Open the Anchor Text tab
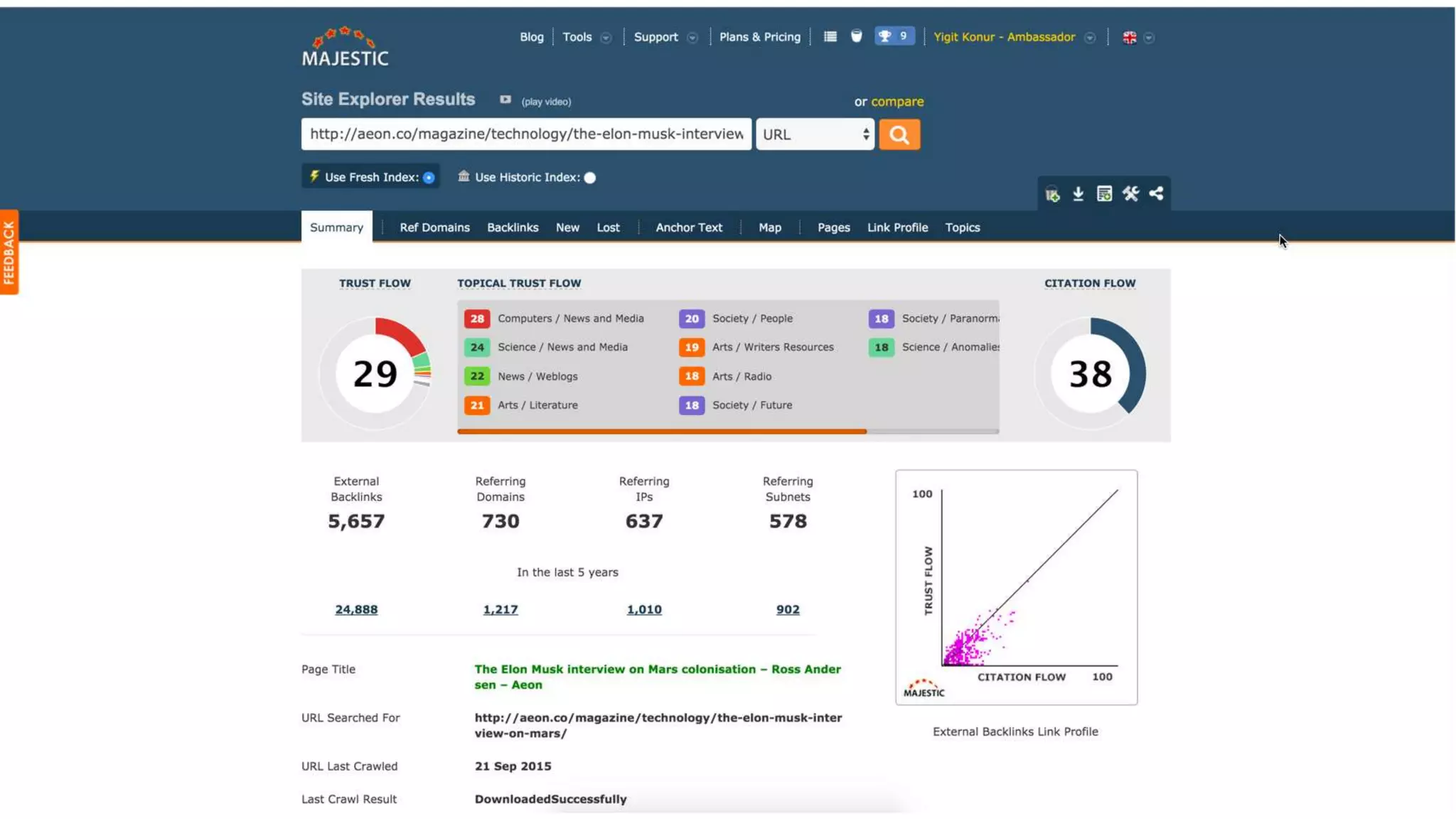The height and width of the screenshot is (819, 1456). coord(688,227)
